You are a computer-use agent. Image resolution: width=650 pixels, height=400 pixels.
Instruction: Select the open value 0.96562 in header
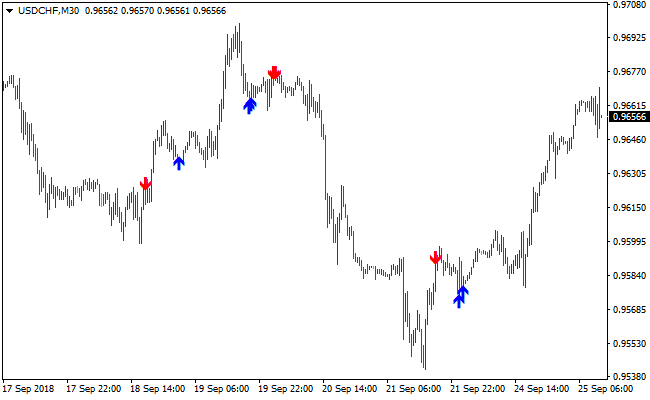(x=102, y=11)
